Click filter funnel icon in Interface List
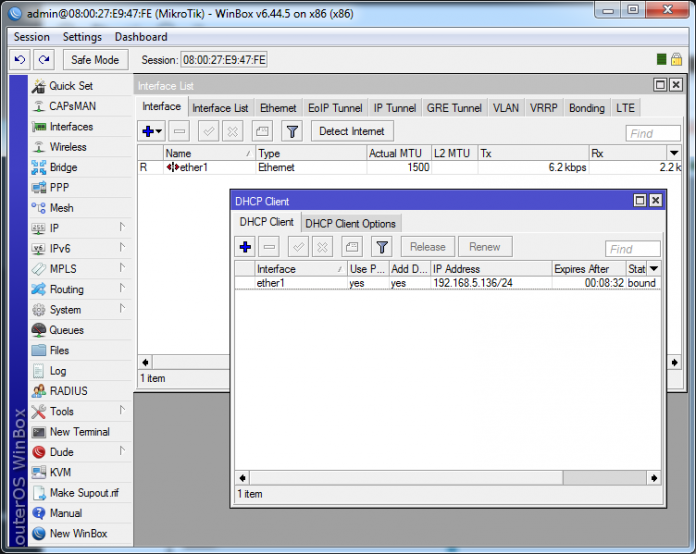Screen dimensions: 696x554 [292, 131]
